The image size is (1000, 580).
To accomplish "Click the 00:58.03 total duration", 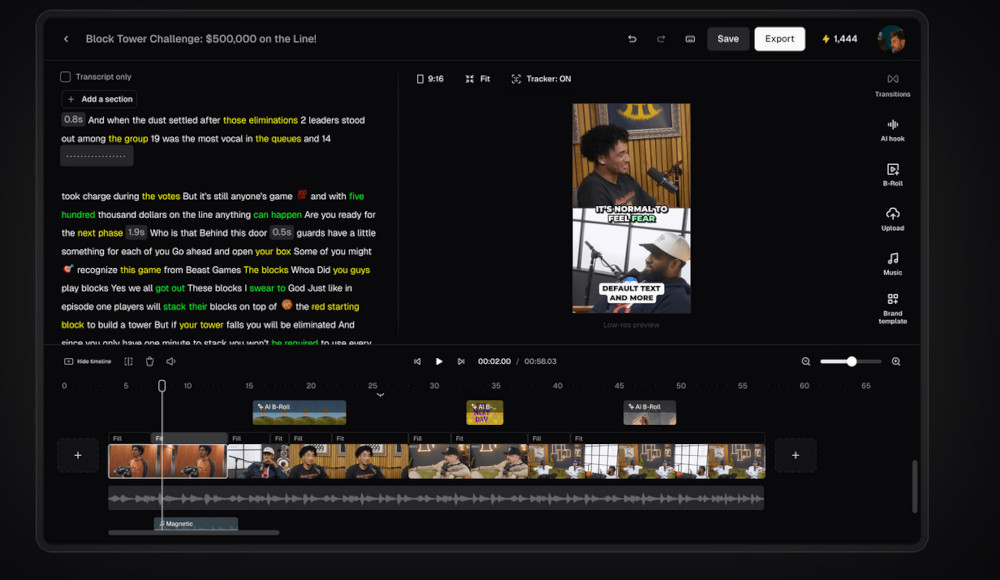I will [x=540, y=361].
